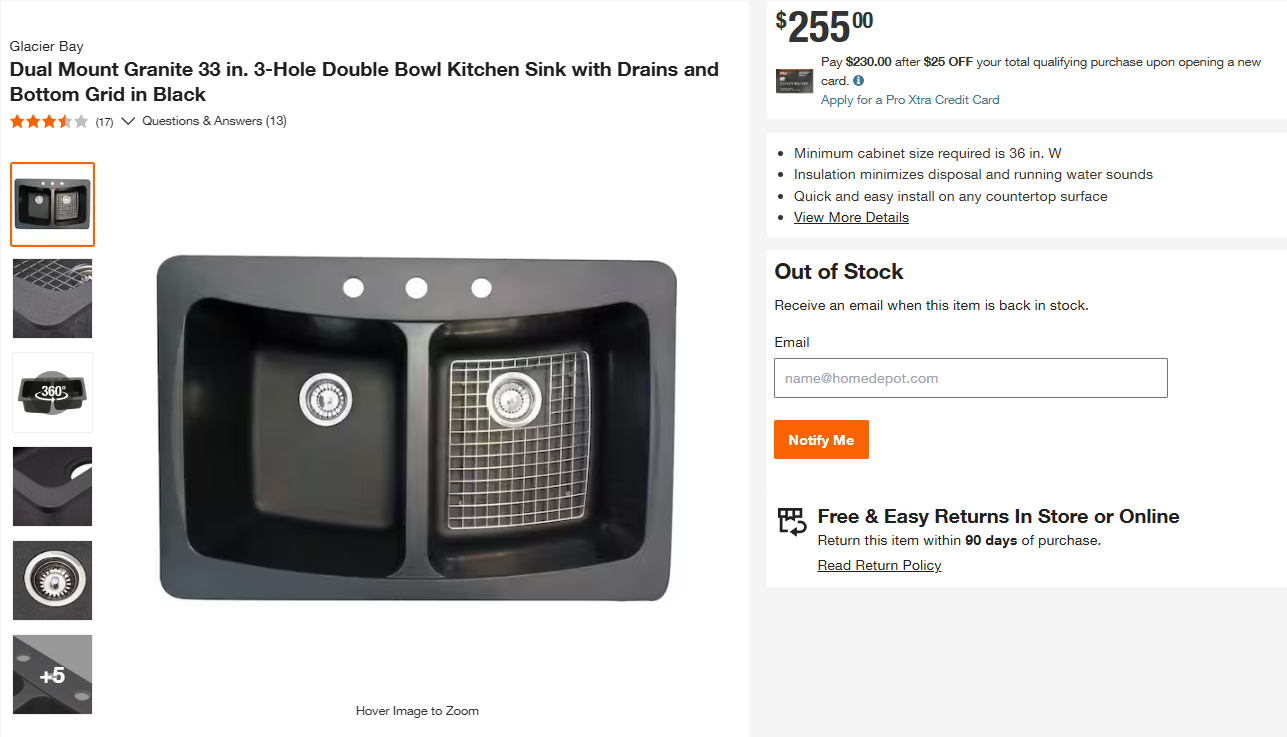Viewport: 1287px width, 737px height.
Task: Open Read Return Policy link
Action: [879, 565]
